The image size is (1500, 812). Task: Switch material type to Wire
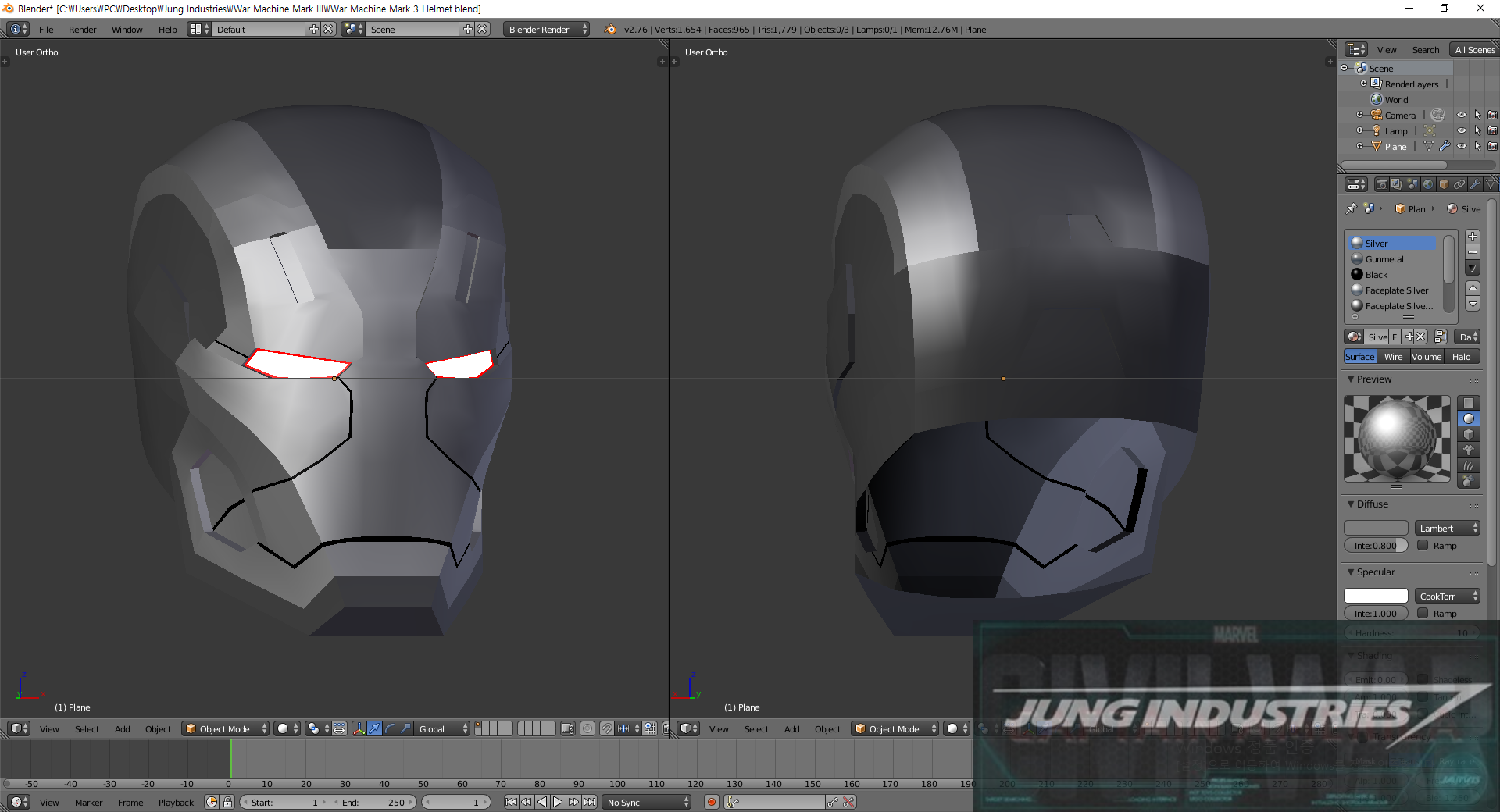[x=1393, y=356]
